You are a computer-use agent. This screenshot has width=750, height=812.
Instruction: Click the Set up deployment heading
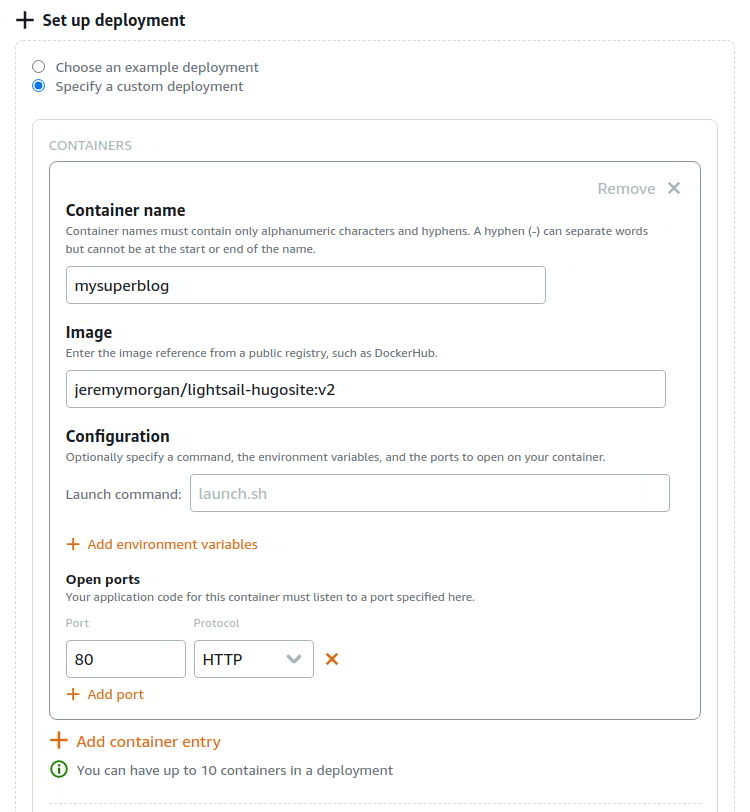pyautogui.click(x=113, y=20)
